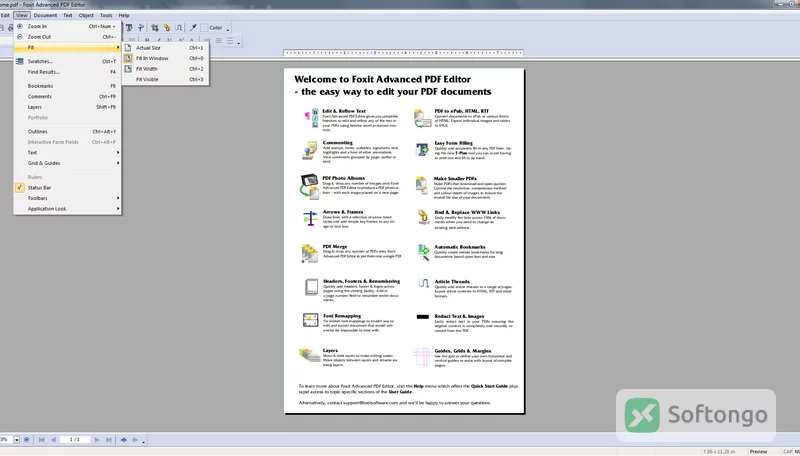Click the Redact Text & Images heading

coord(459,316)
